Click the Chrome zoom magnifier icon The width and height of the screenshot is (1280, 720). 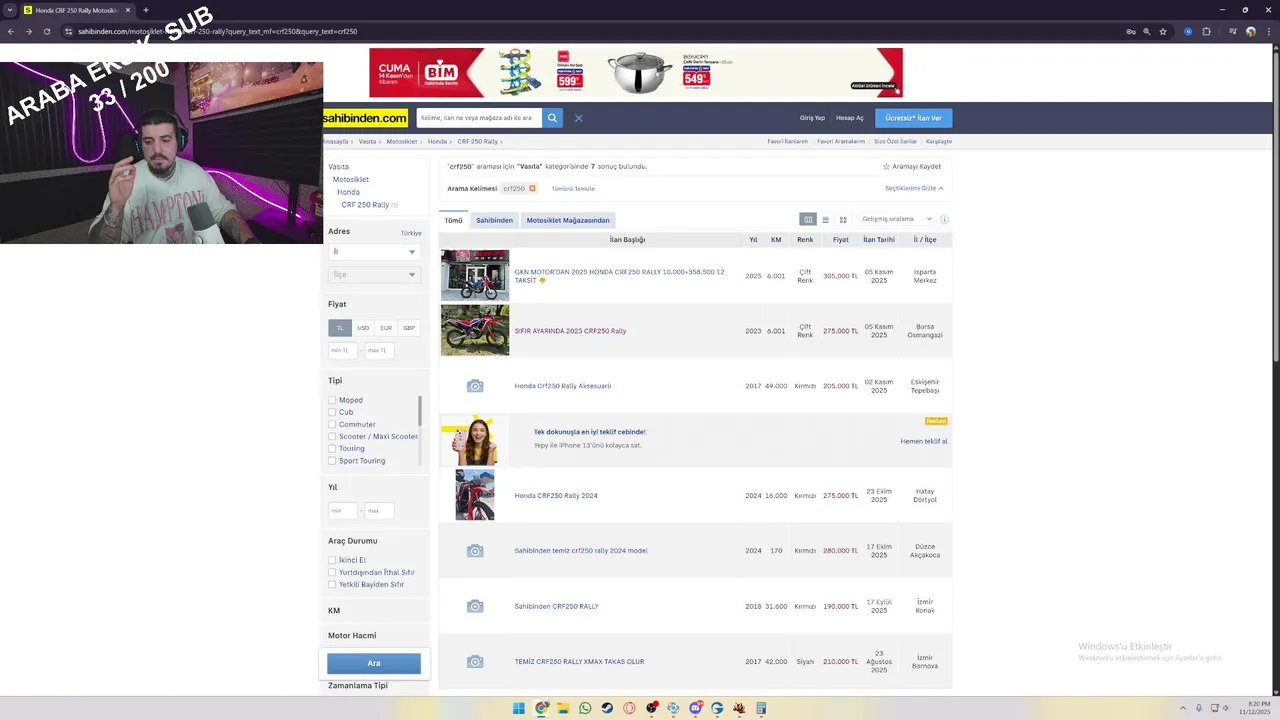(x=1147, y=31)
